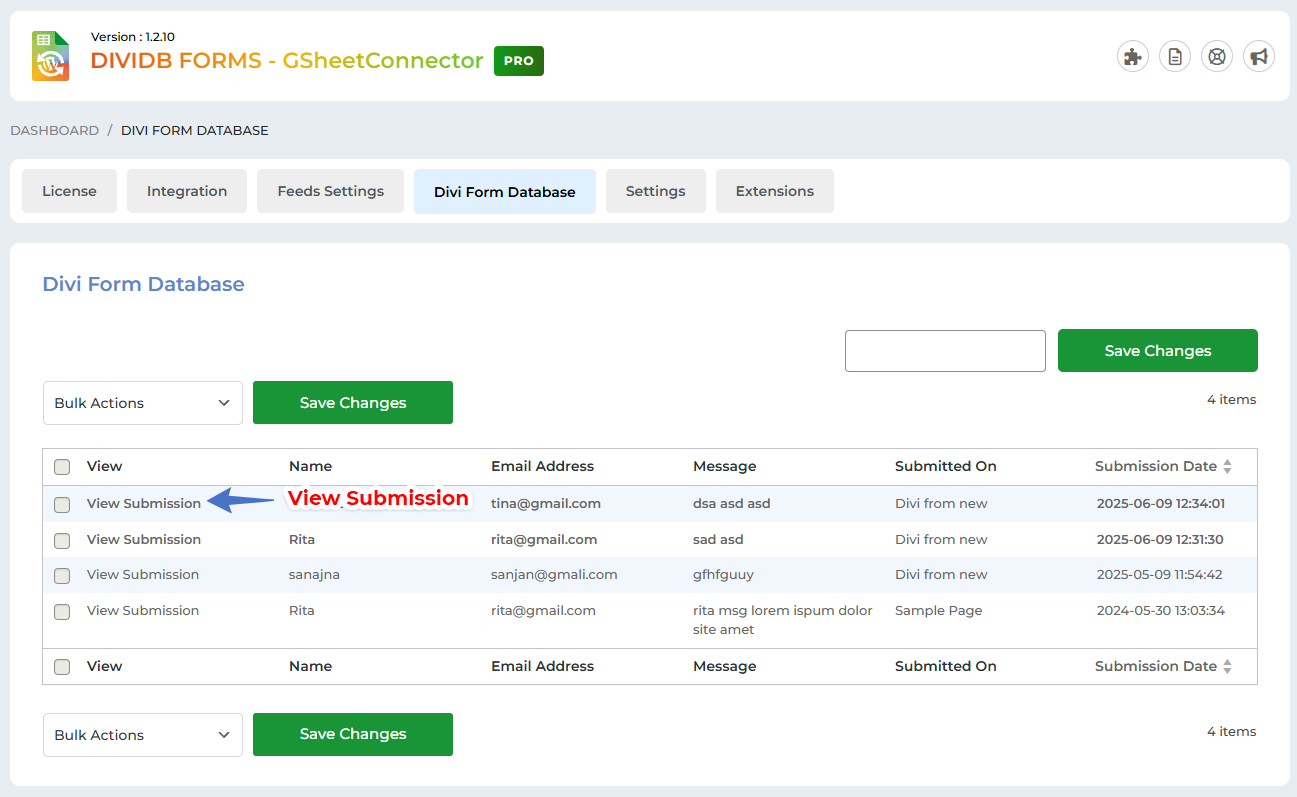This screenshot has height=797, width=1297.
Task: Click the DASHBOARD breadcrumb link
Action: coord(54,131)
